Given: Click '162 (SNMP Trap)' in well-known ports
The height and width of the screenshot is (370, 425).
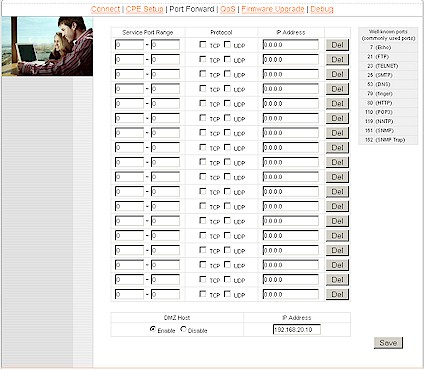Looking at the screenshot, I should point(385,140).
